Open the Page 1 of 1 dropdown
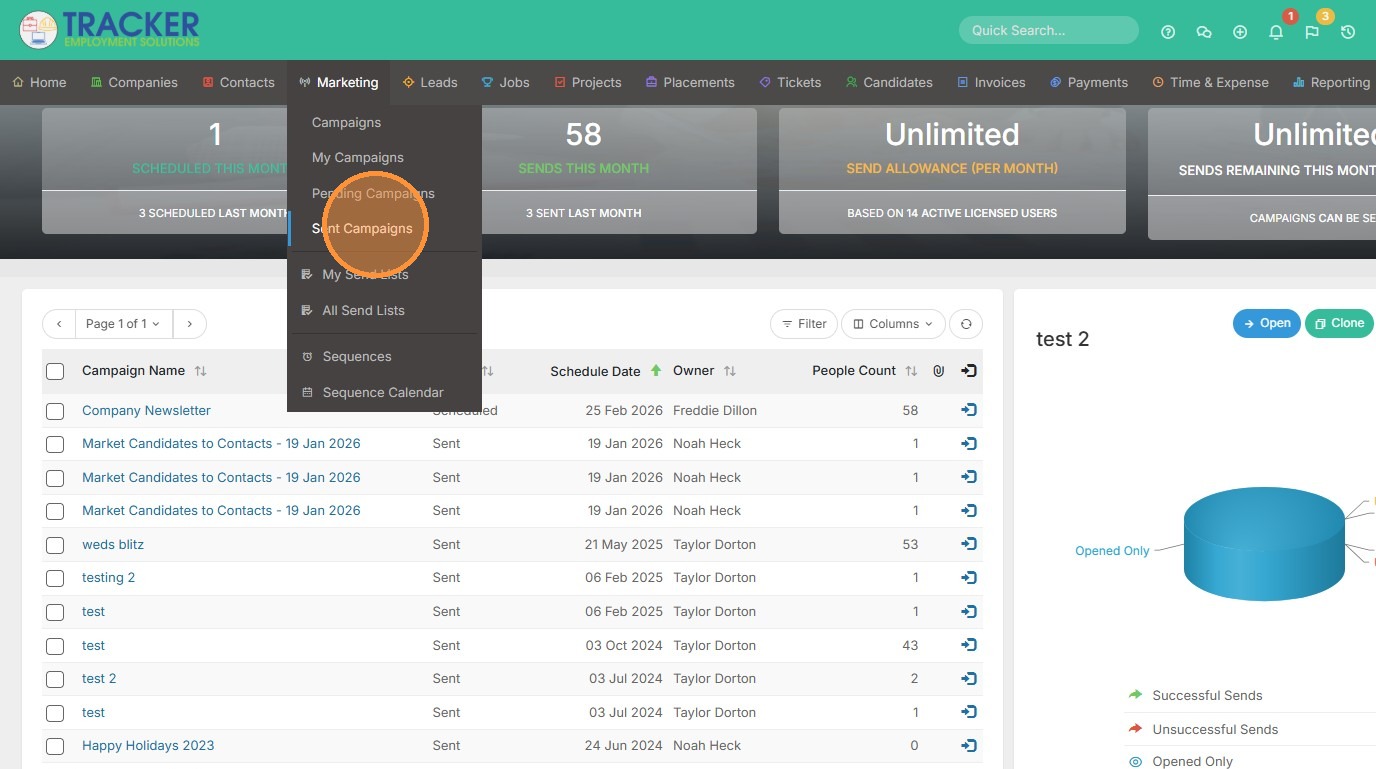 (x=124, y=324)
